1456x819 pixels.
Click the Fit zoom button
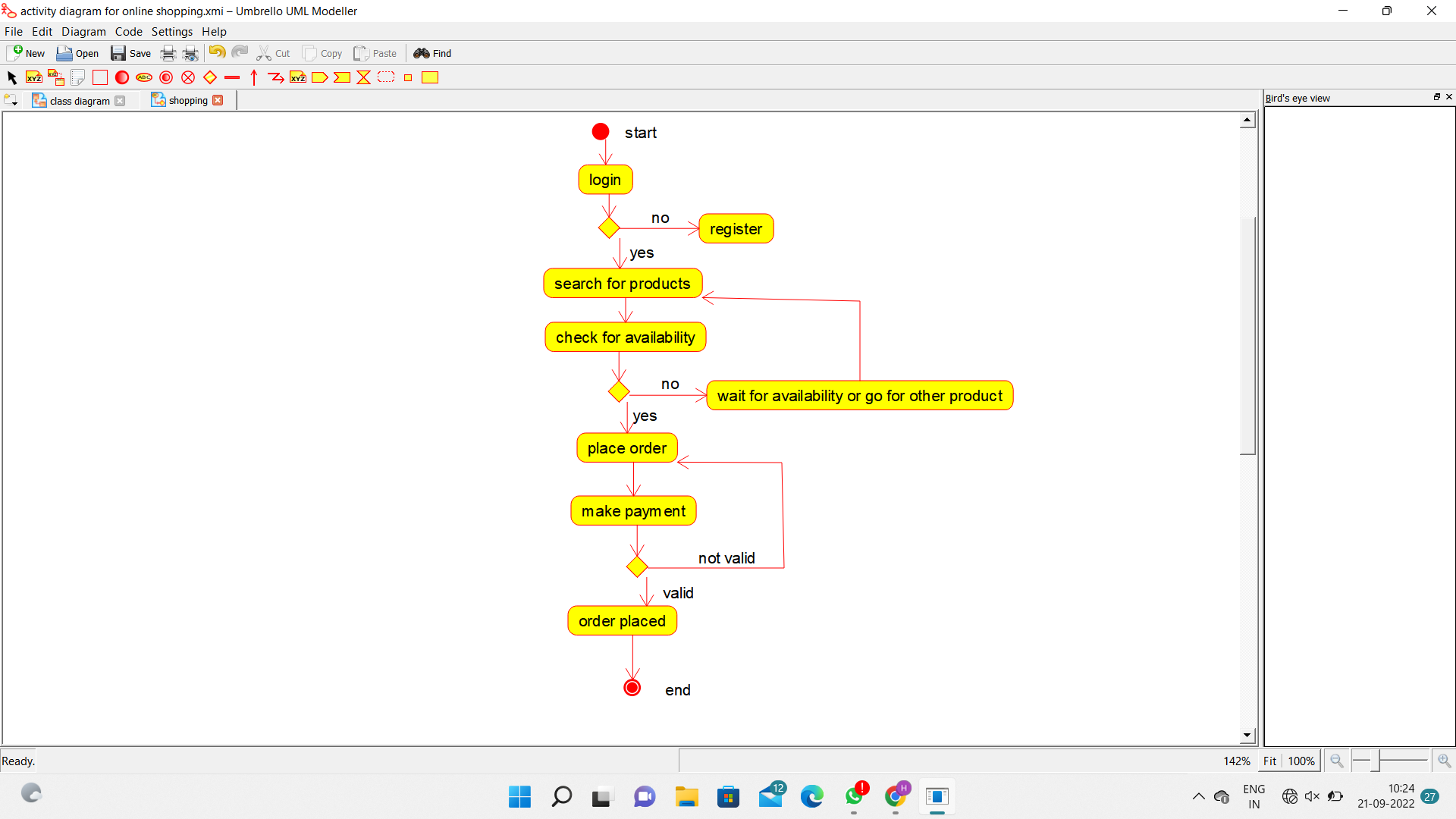click(1269, 761)
